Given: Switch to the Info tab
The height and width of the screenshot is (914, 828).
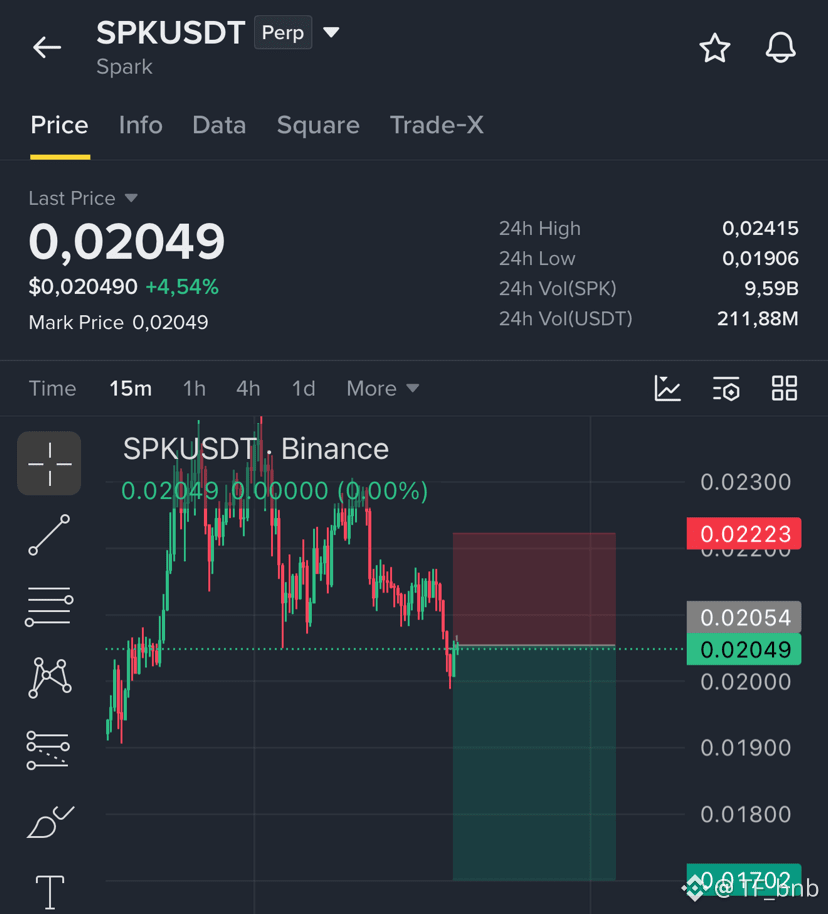Looking at the screenshot, I should [x=141, y=125].
